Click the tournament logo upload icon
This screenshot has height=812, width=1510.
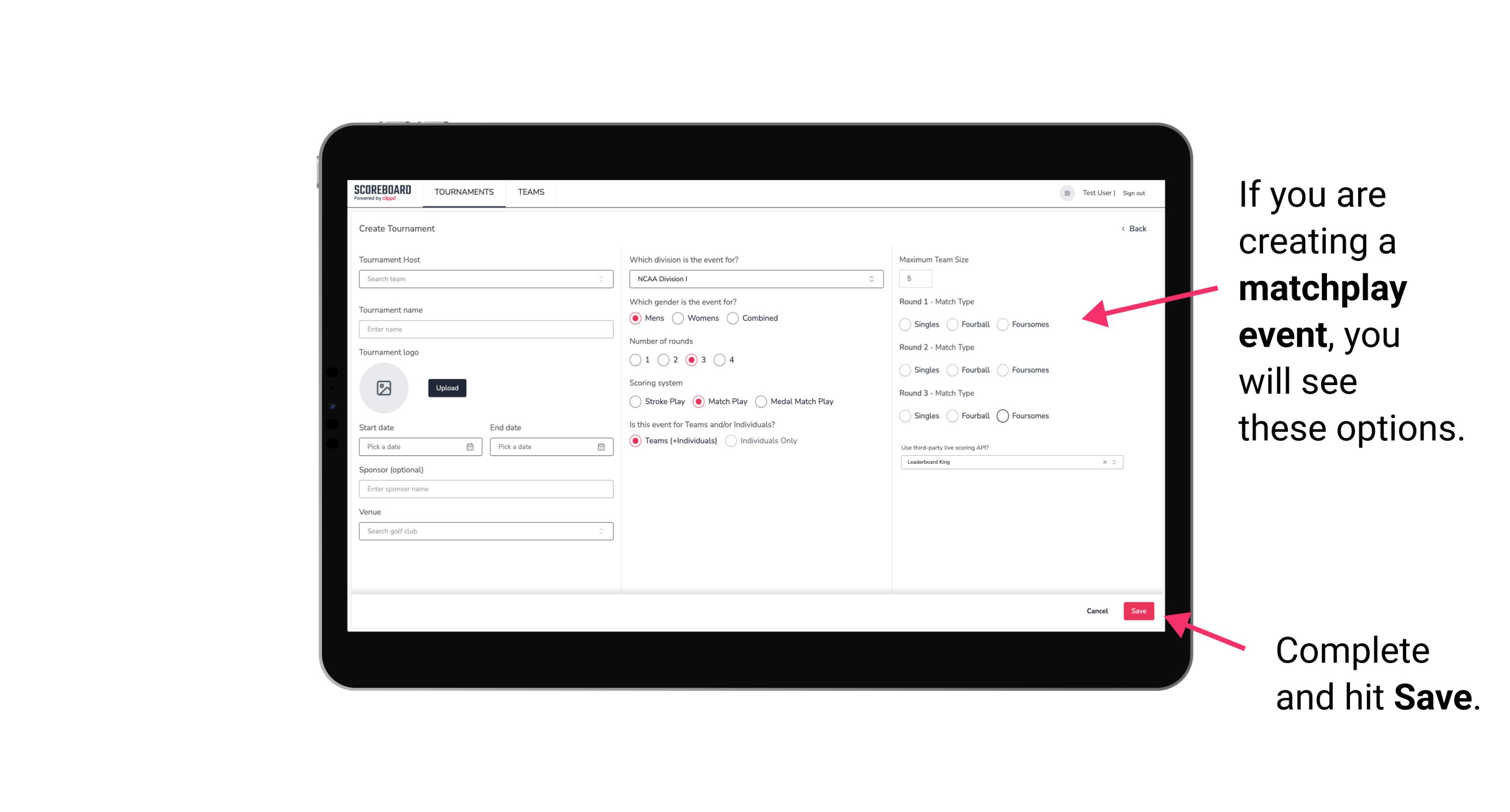pyautogui.click(x=385, y=388)
